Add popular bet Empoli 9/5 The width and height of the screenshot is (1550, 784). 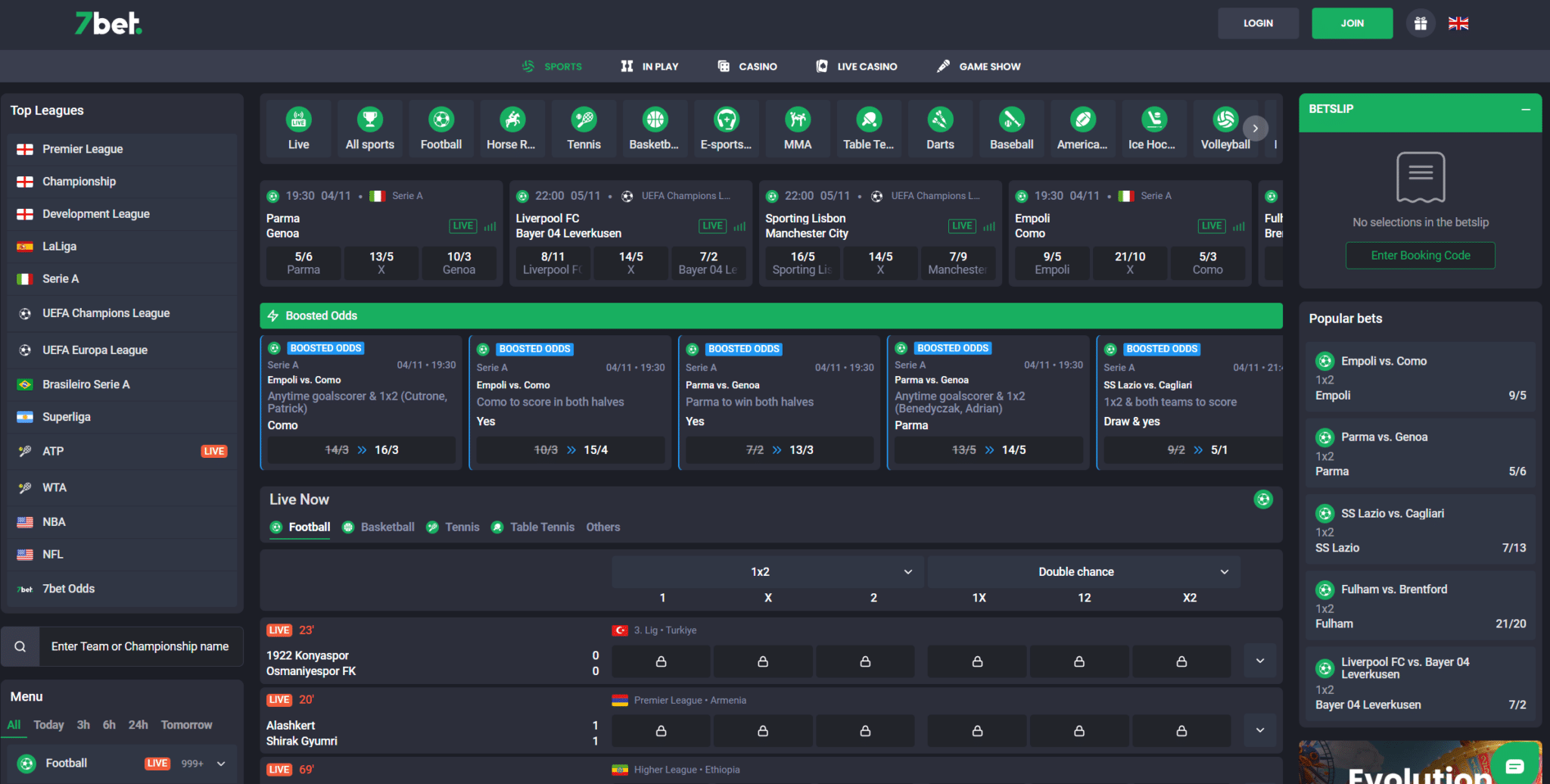click(1420, 377)
